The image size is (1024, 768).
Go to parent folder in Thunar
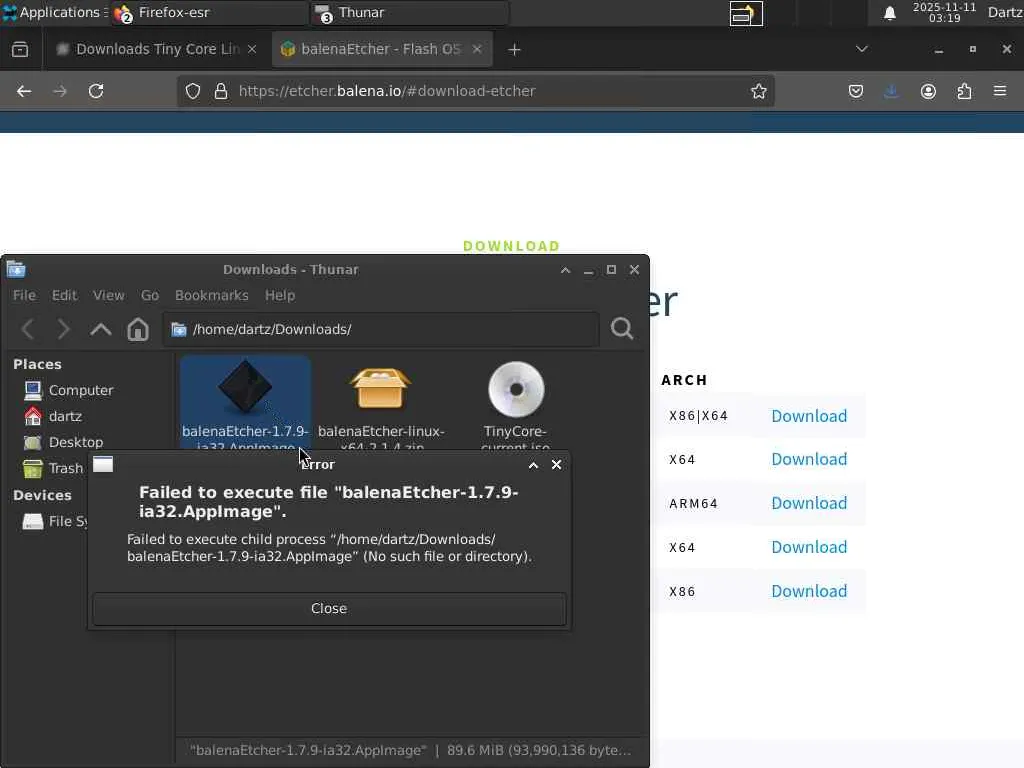(101, 329)
